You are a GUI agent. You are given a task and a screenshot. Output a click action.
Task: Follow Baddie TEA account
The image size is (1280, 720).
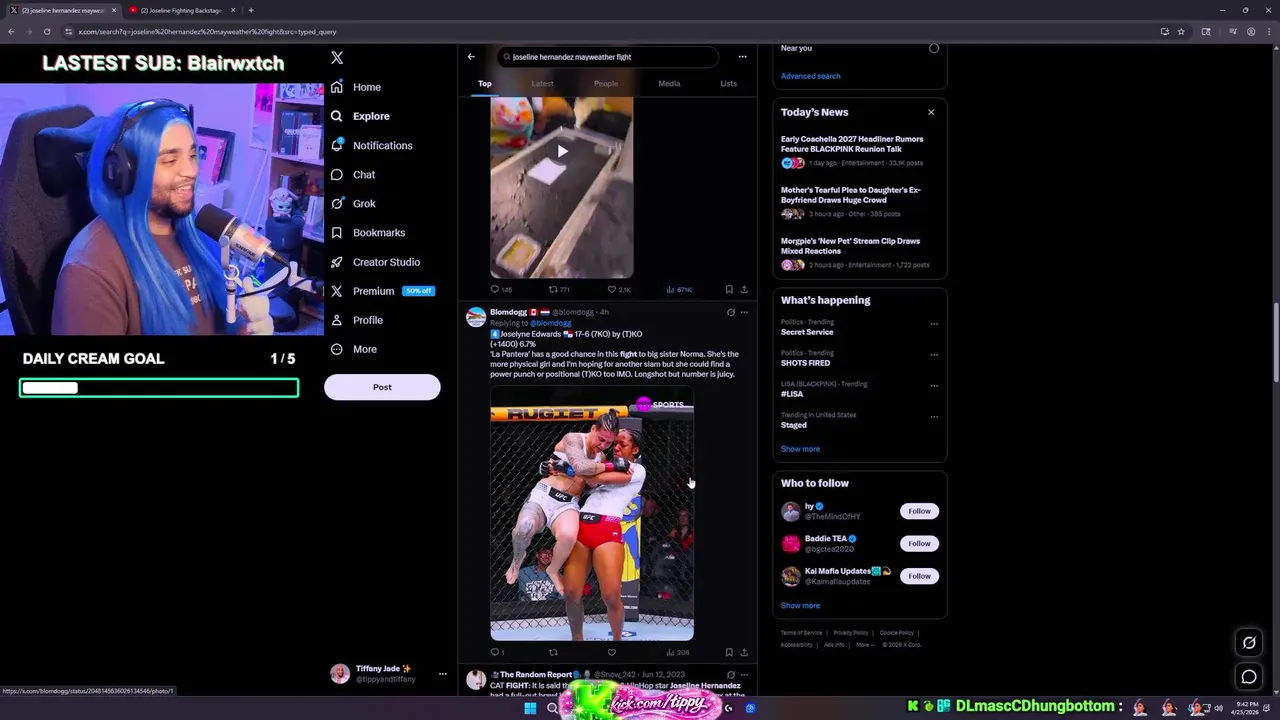tap(919, 543)
